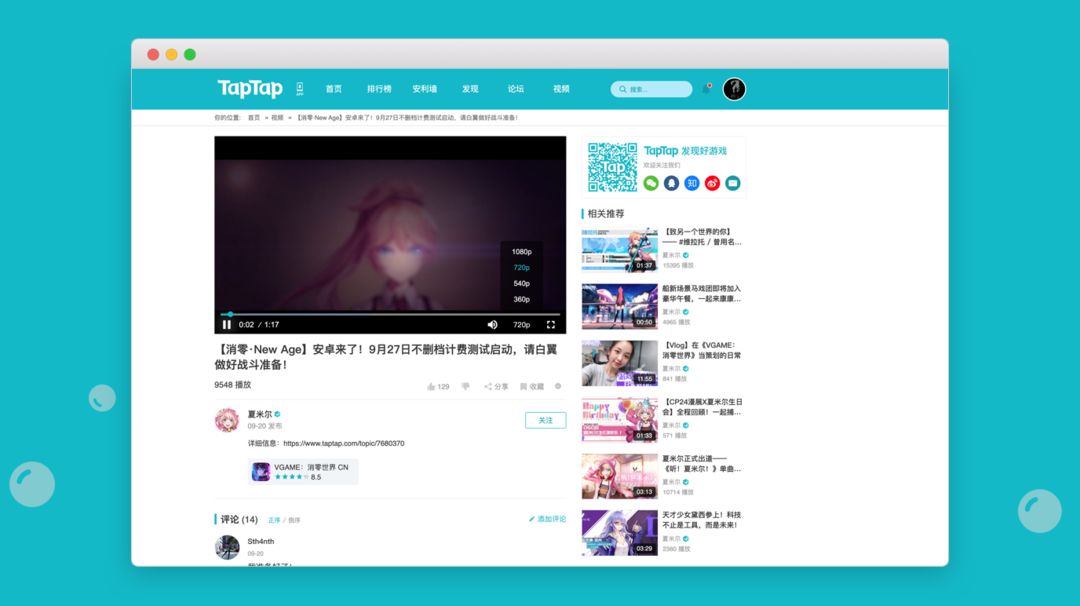Screen dimensions: 1080x606
Task: Open 视频 nav tab
Action: pos(561,89)
